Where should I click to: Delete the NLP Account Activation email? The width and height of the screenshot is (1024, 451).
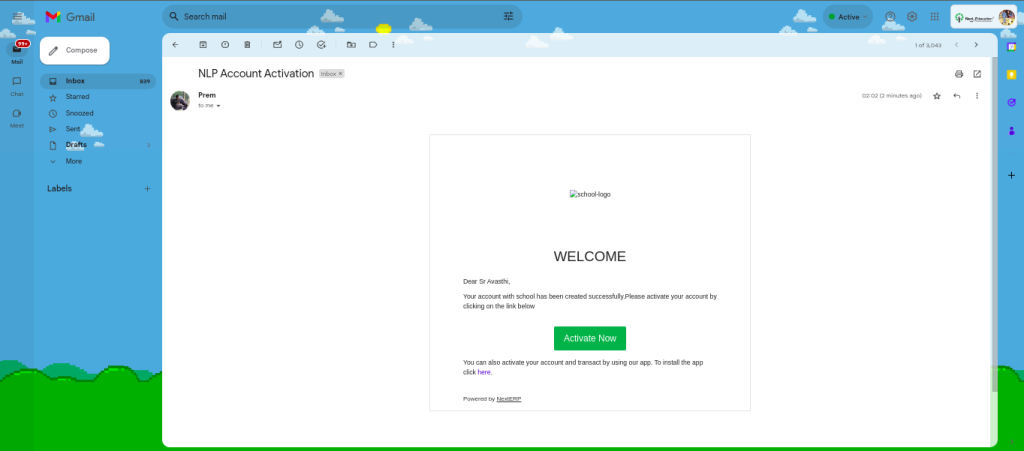pos(247,45)
